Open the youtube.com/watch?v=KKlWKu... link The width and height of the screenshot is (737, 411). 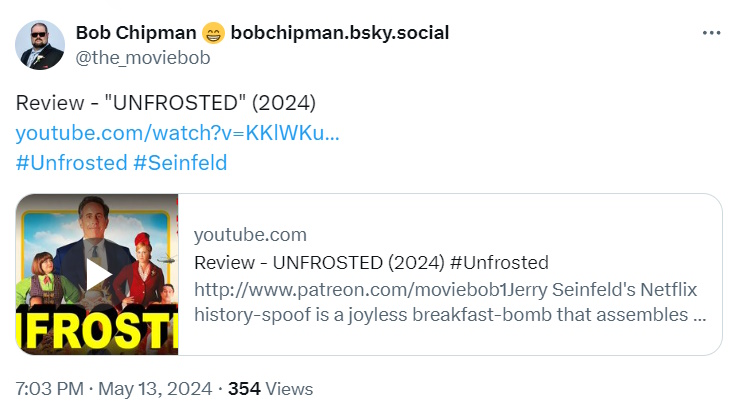177,133
